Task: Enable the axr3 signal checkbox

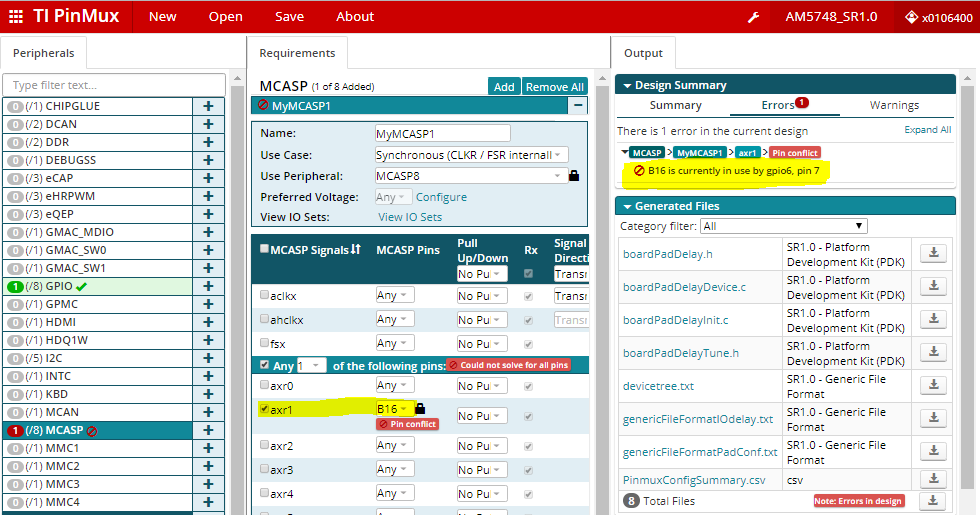Action: (264, 469)
